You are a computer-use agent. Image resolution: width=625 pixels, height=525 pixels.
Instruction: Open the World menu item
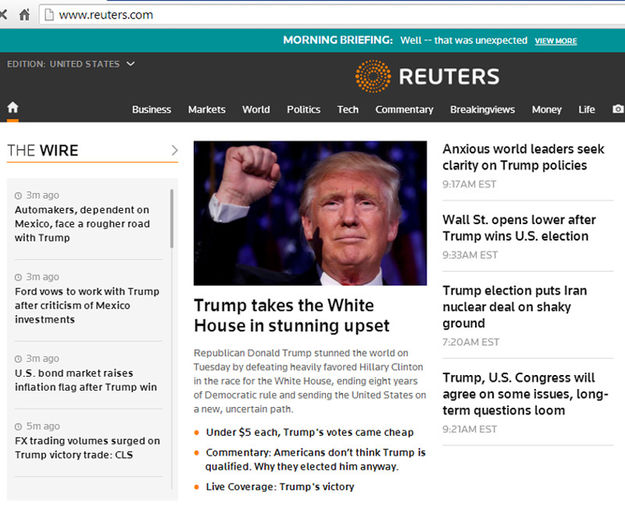[256, 109]
